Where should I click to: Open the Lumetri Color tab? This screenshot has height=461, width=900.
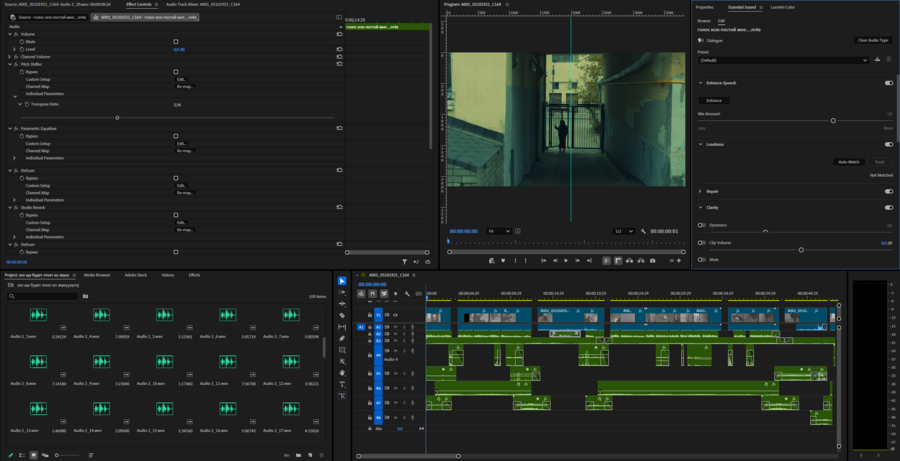[x=782, y=7]
